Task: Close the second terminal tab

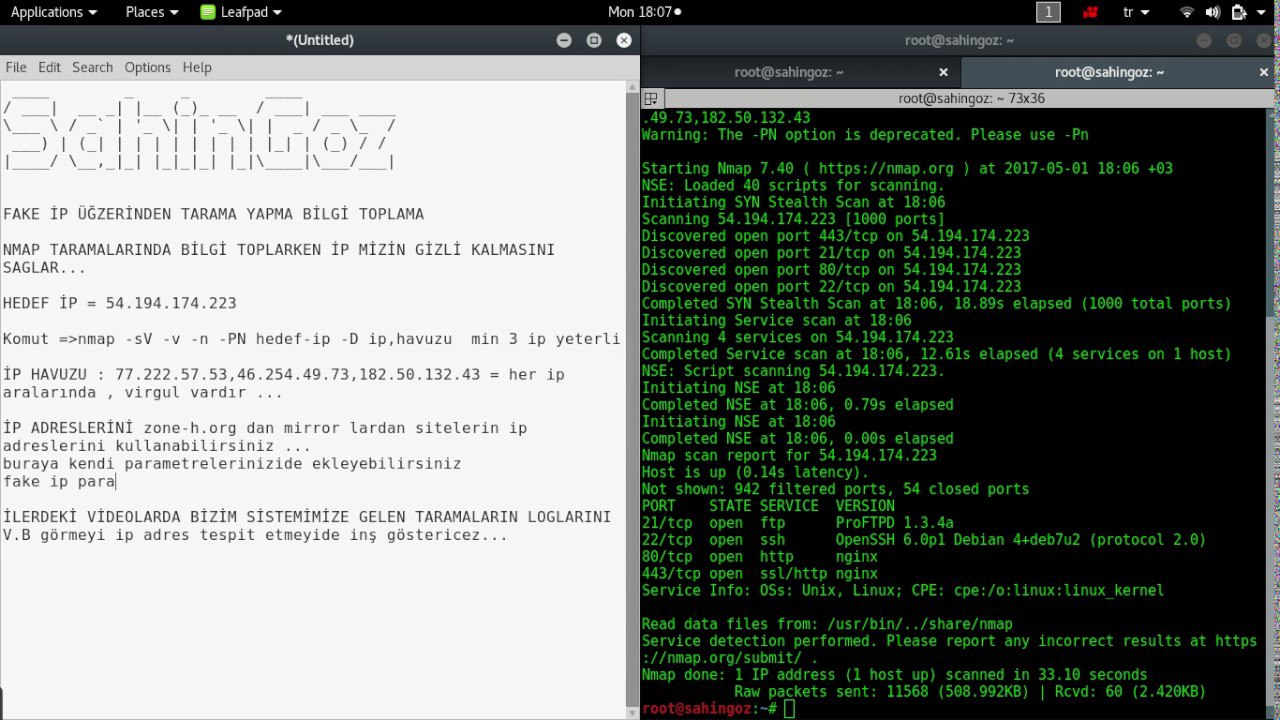Action: [x=1263, y=72]
